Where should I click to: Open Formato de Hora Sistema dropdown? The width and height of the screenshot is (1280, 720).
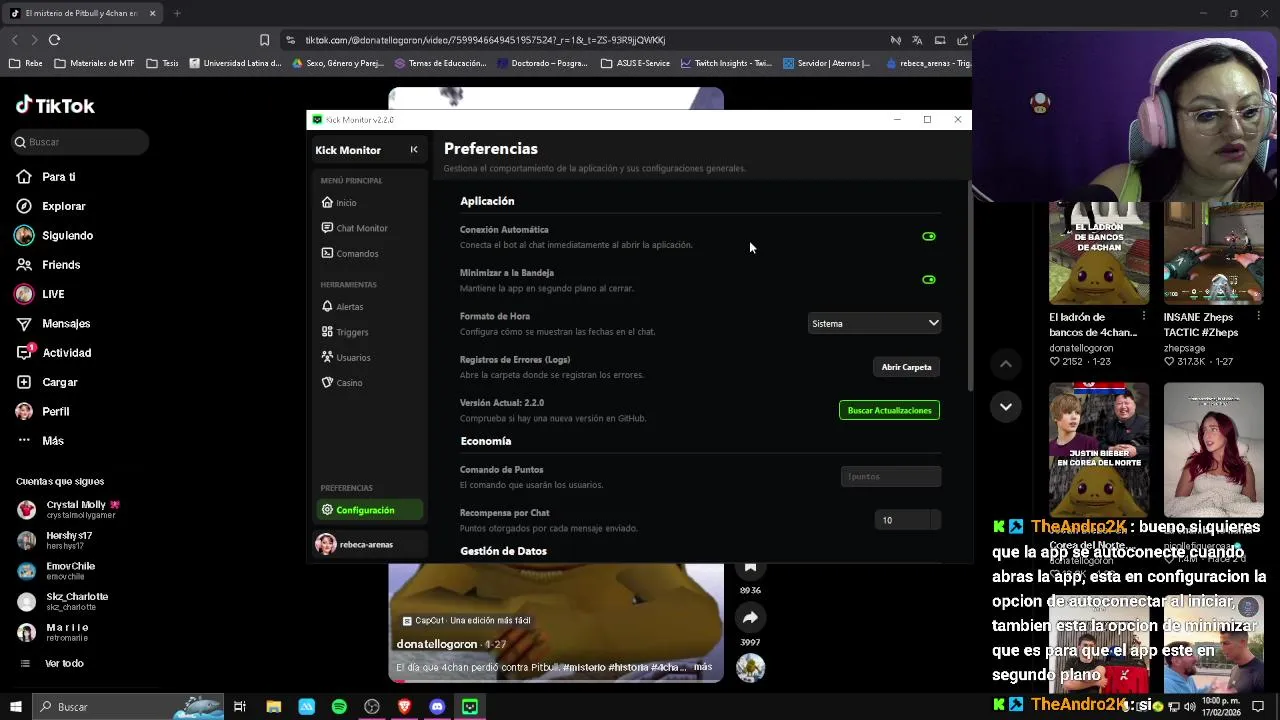(875, 323)
